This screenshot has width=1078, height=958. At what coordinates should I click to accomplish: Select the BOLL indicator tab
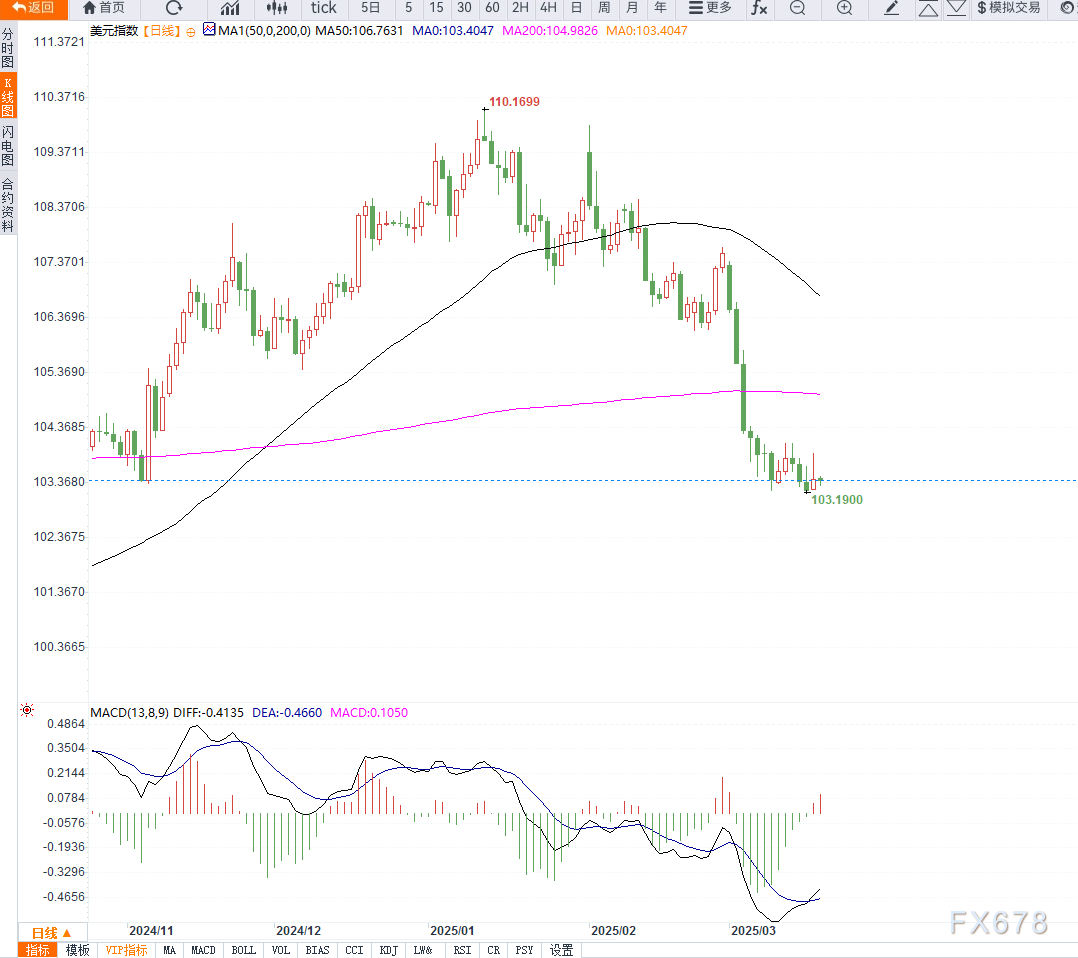tap(243, 950)
